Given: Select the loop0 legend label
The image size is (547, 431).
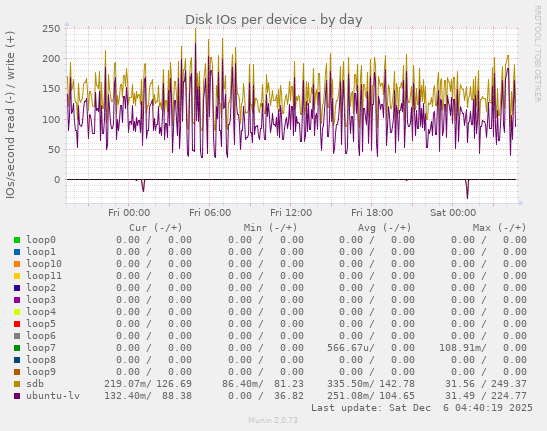Looking at the screenshot, I should [x=41, y=240].
